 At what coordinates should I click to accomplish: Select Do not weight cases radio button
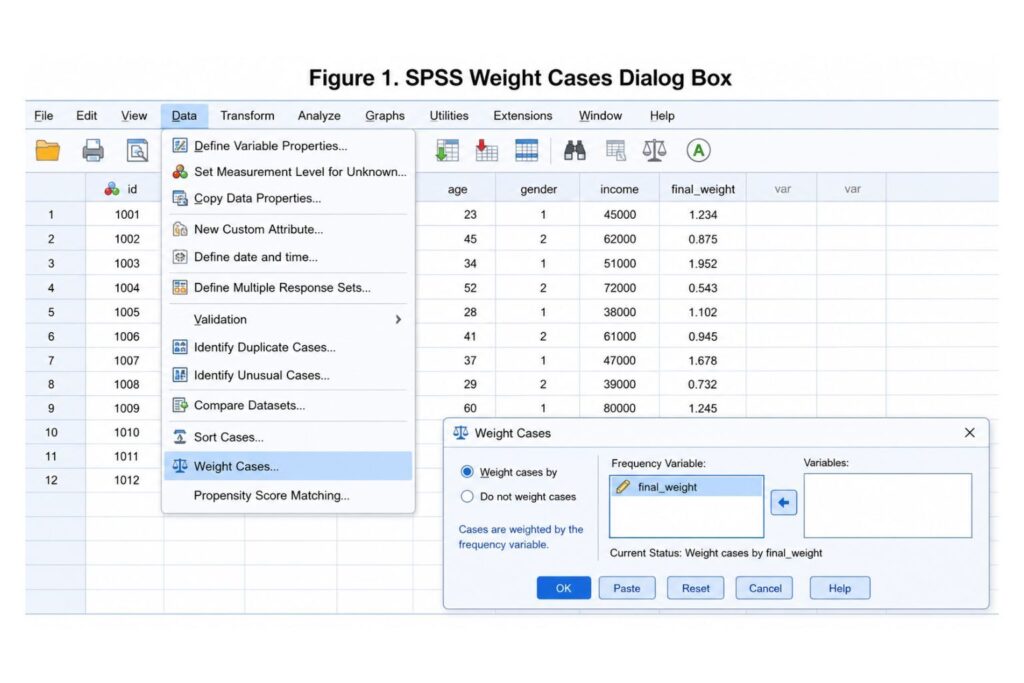tap(467, 496)
